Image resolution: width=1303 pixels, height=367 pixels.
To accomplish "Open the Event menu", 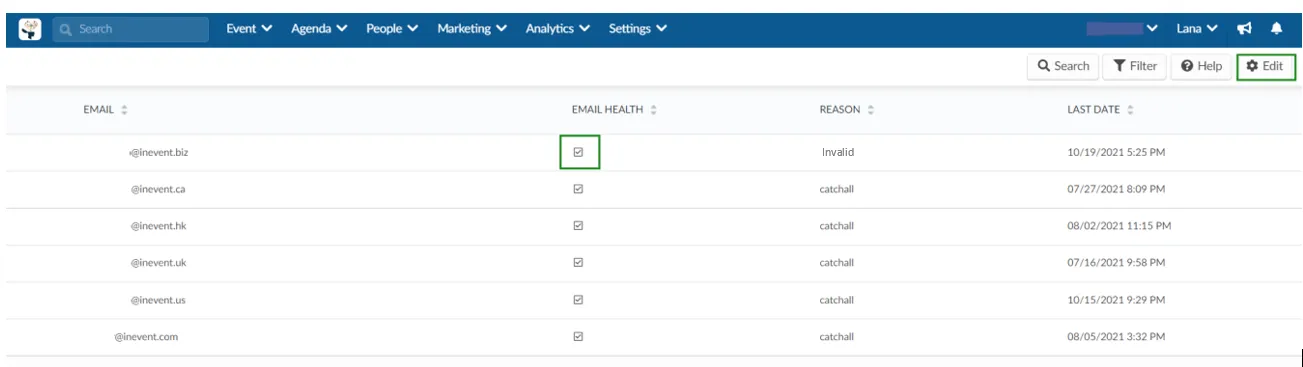I will point(249,29).
